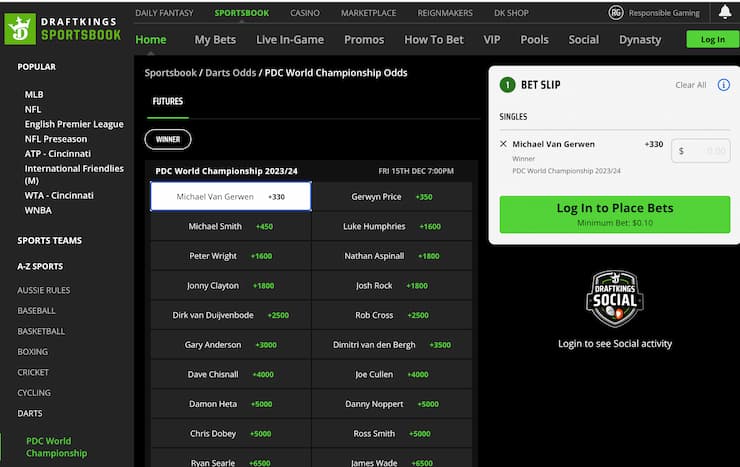Screen dimensions: 740x467
Task: Open the Social nav item
Action: 583,40
